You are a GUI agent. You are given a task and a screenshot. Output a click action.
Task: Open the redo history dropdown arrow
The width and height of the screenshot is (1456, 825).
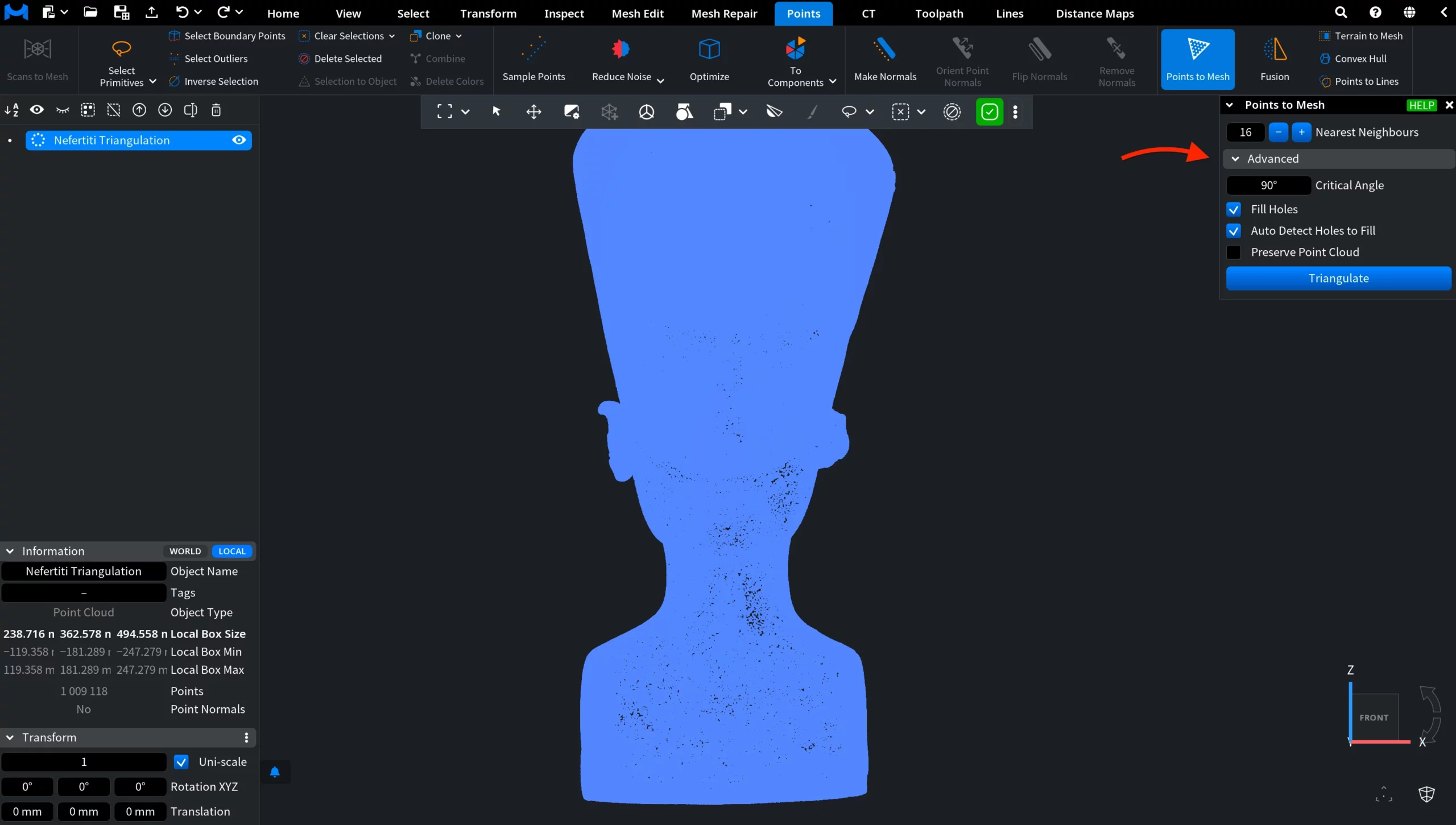[239, 12]
